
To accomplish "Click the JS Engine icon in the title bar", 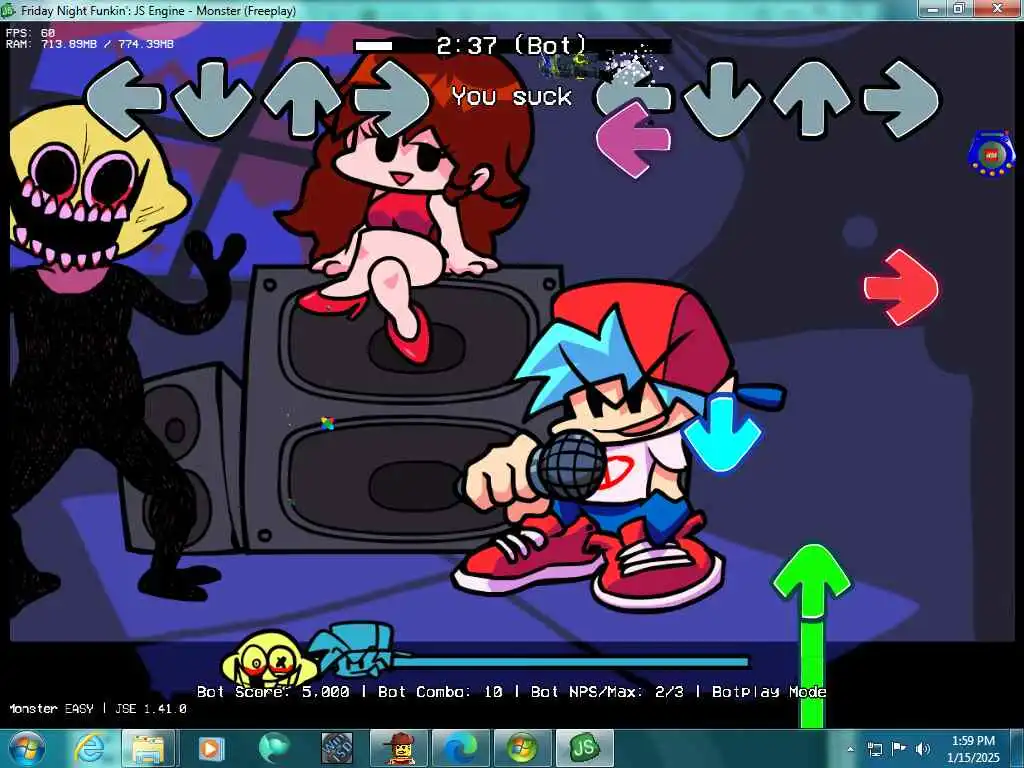I will click(x=8, y=10).
